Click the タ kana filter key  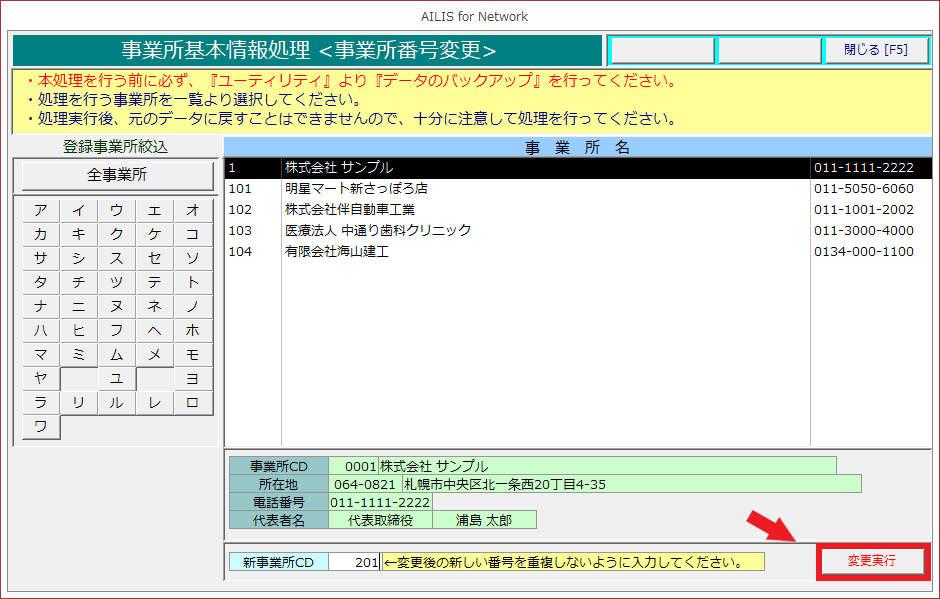[x=41, y=283]
